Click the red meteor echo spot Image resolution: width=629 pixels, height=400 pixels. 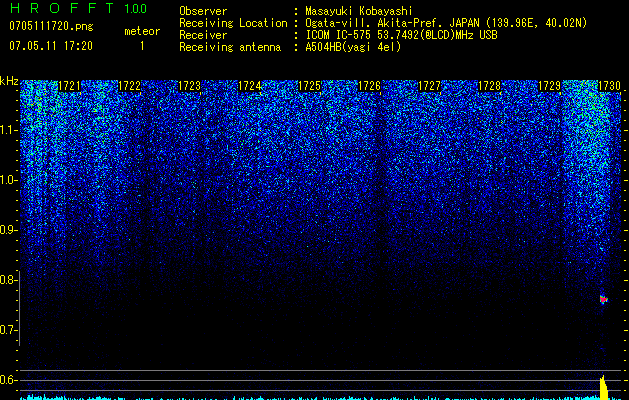[x=604, y=299]
